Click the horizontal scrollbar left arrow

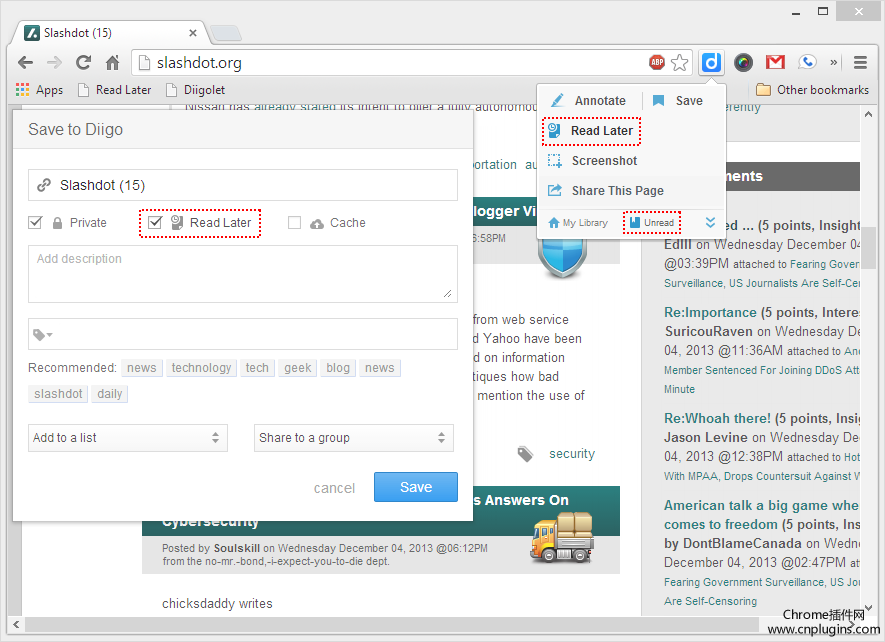[16, 624]
